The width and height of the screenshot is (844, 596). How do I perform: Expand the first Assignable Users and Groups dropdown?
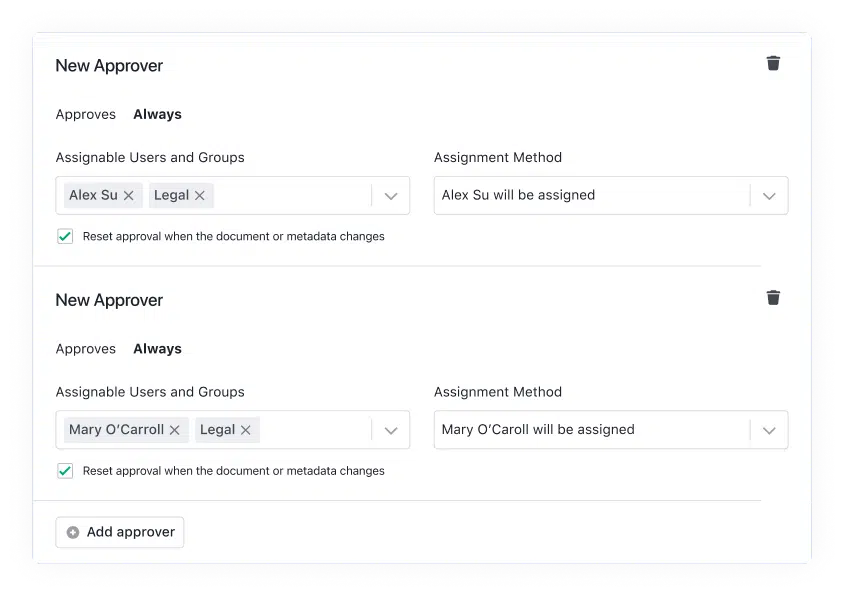tap(390, 195)
